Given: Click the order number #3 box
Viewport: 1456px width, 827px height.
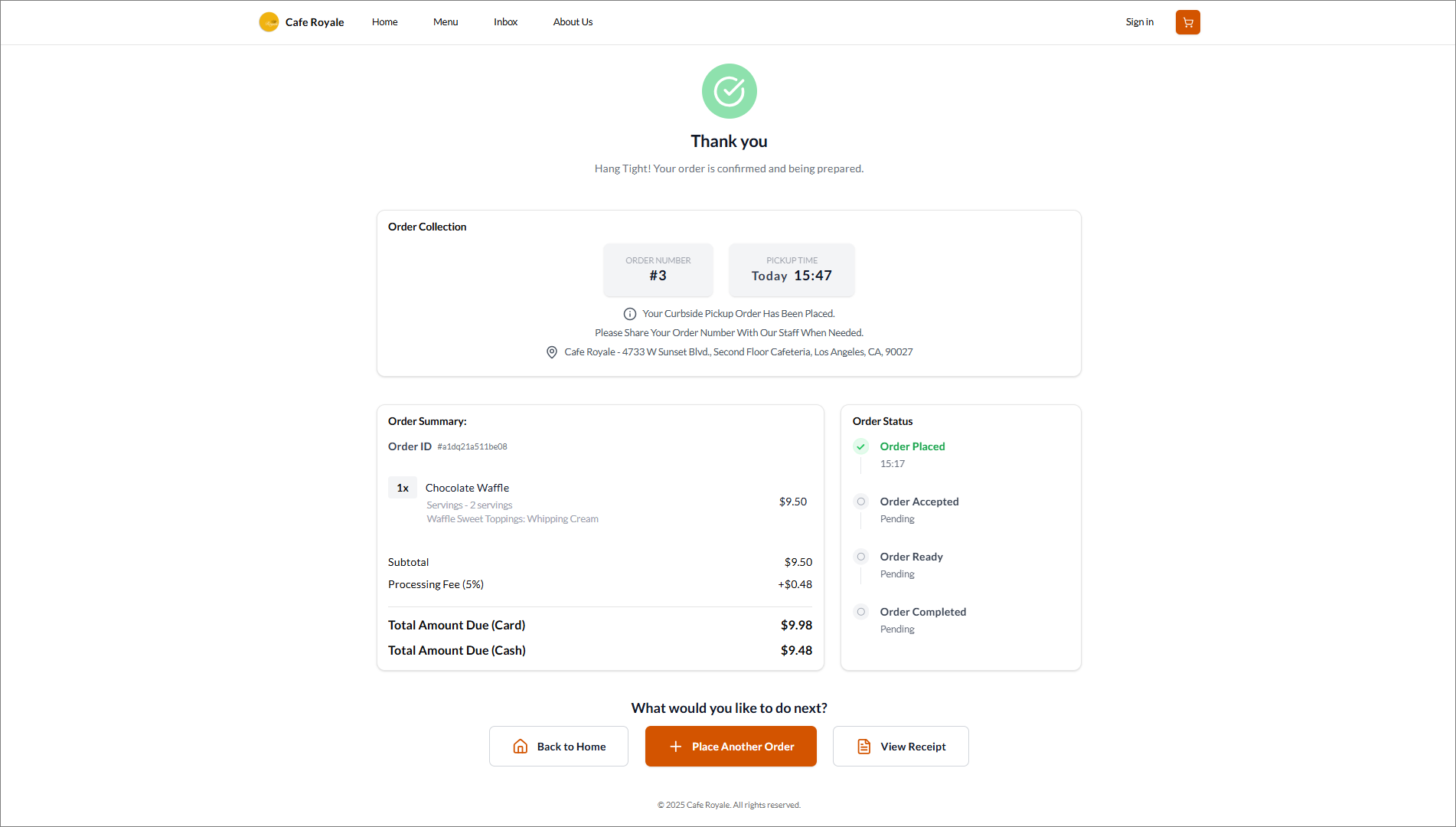Looking at the screenshot, I should [658, 270].
